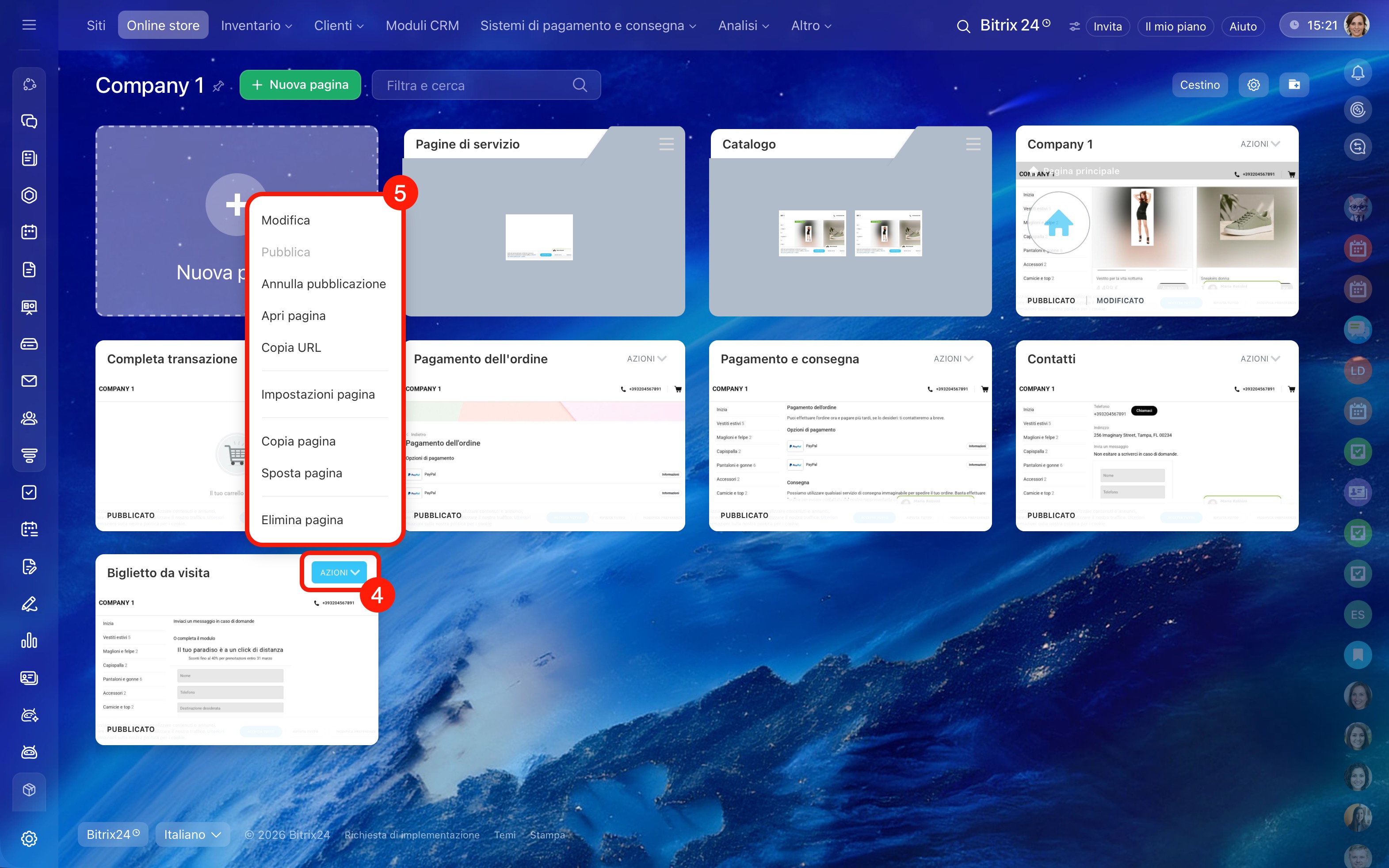Open the hamburger menu on Catalogo folder

click(x=973, y=144)
